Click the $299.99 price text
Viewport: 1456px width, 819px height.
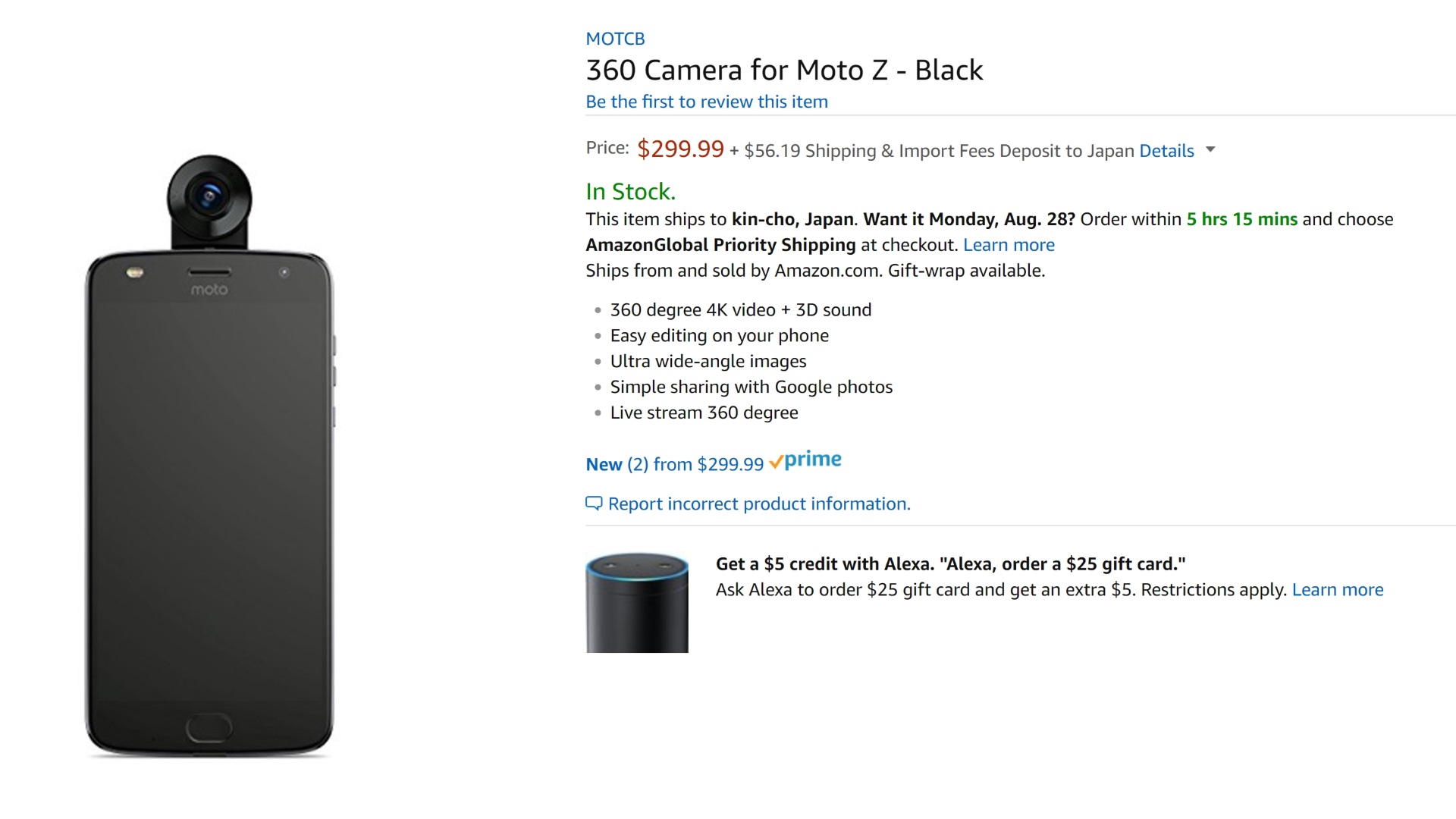tap(680, 149)
